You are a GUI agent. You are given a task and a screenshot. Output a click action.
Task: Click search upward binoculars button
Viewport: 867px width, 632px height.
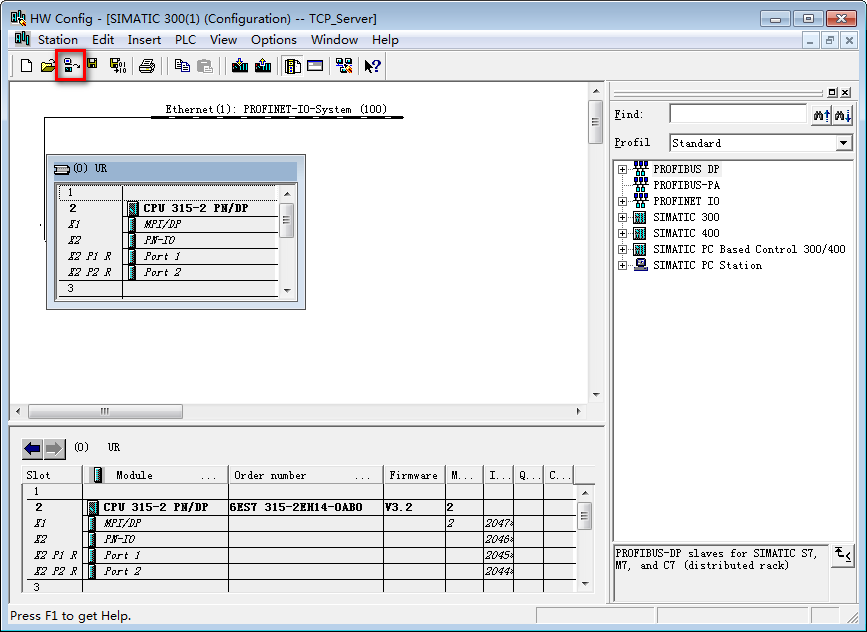point(821,115)
